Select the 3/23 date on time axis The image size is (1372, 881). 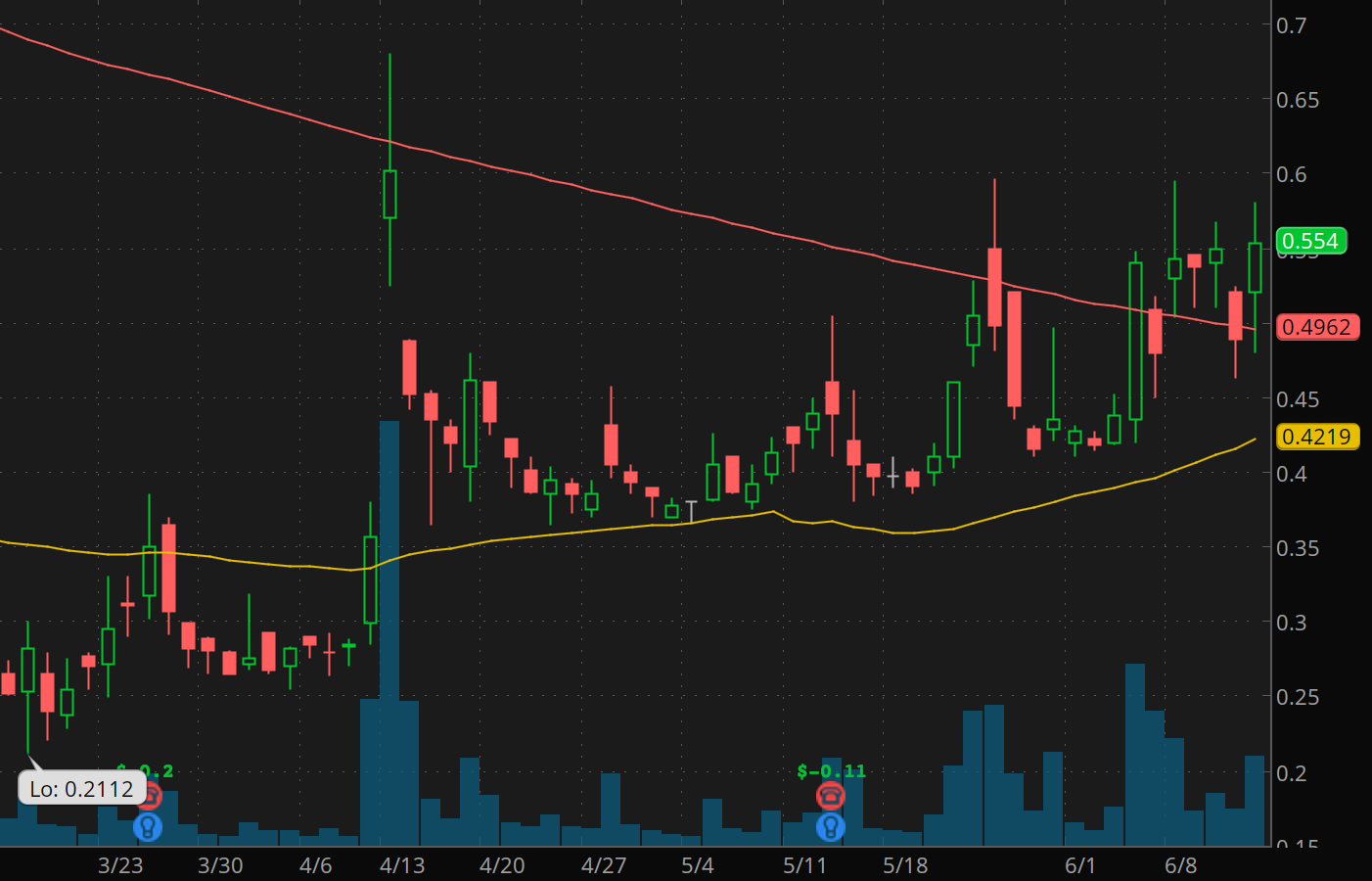point(120,865)
